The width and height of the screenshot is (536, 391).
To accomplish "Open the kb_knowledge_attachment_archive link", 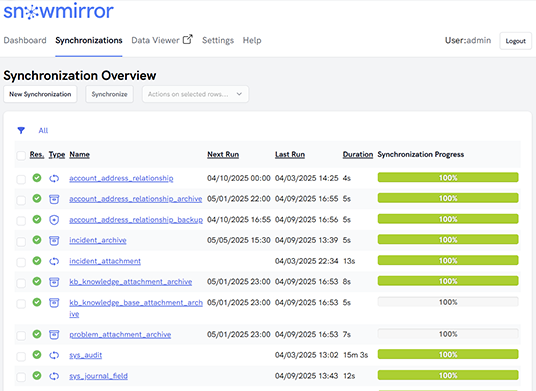I will coord(131,282).
